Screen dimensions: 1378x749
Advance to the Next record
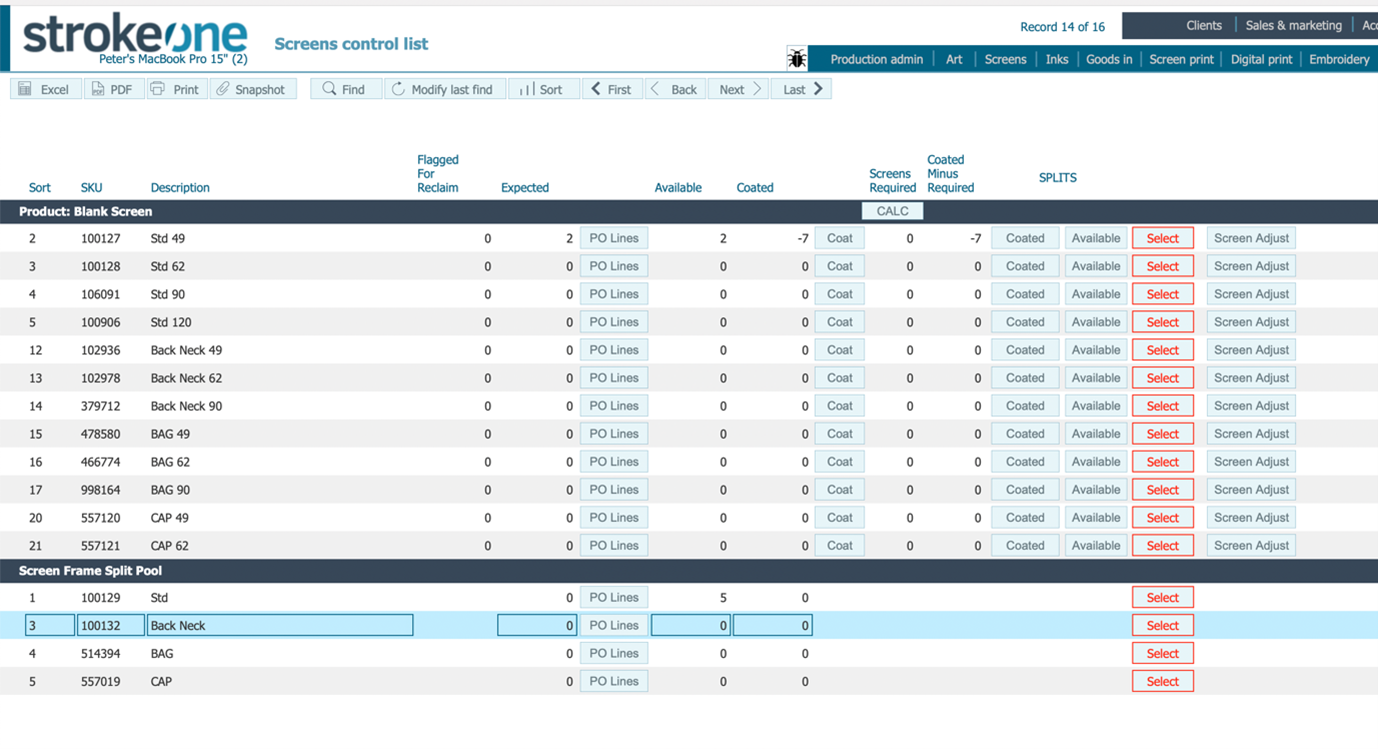(738, 89)
